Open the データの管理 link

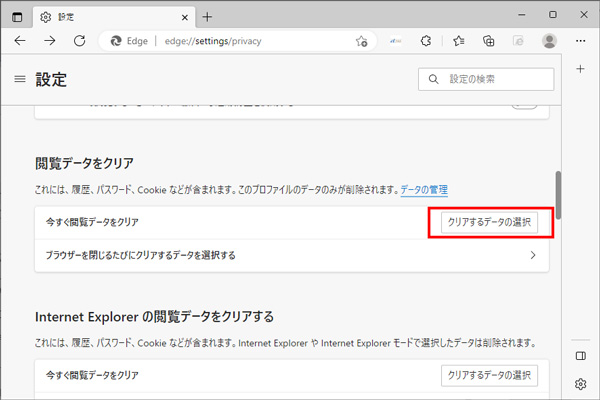coord(424,190)
